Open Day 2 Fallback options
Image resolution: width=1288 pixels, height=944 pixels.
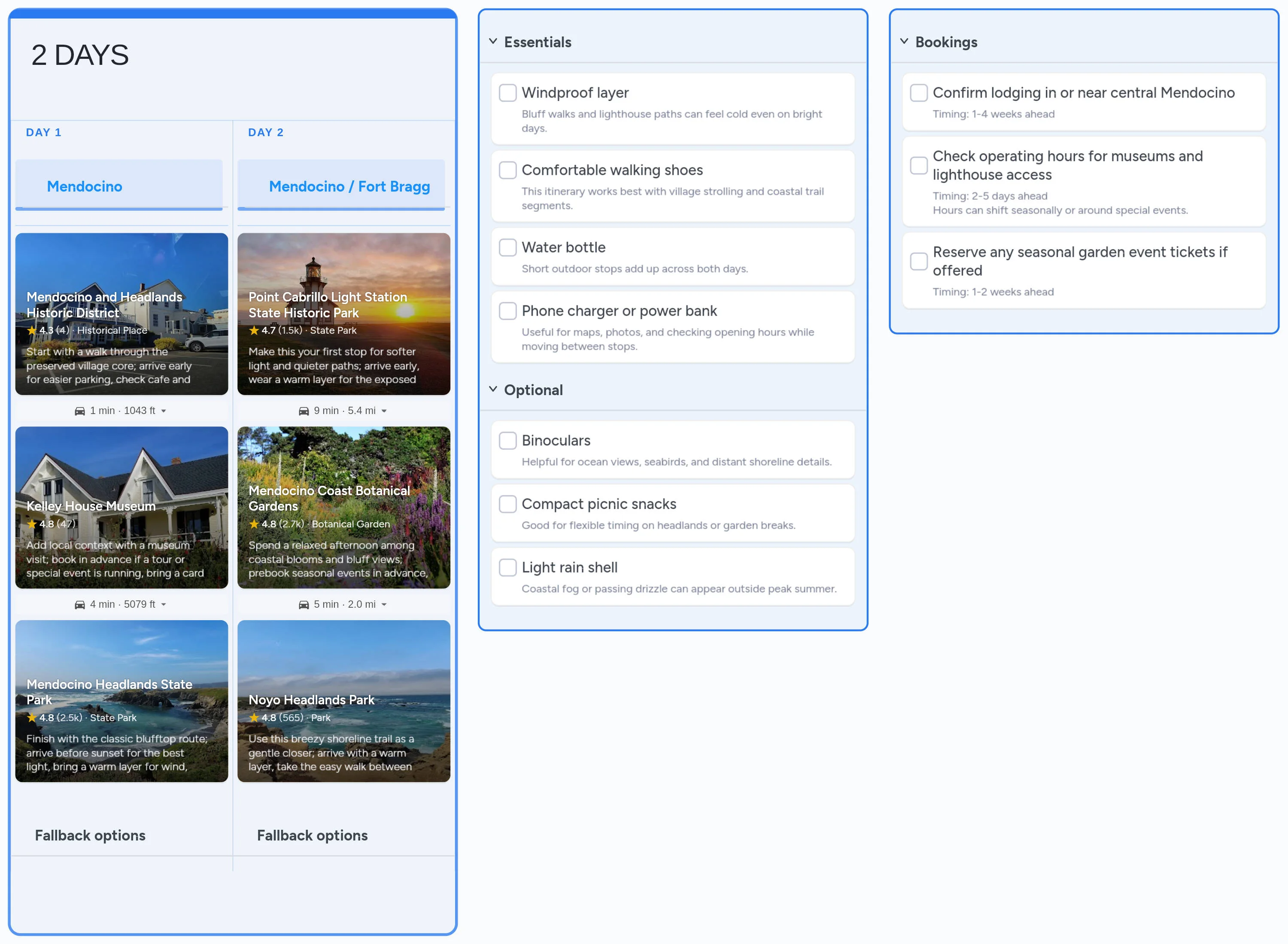[312, 835]
